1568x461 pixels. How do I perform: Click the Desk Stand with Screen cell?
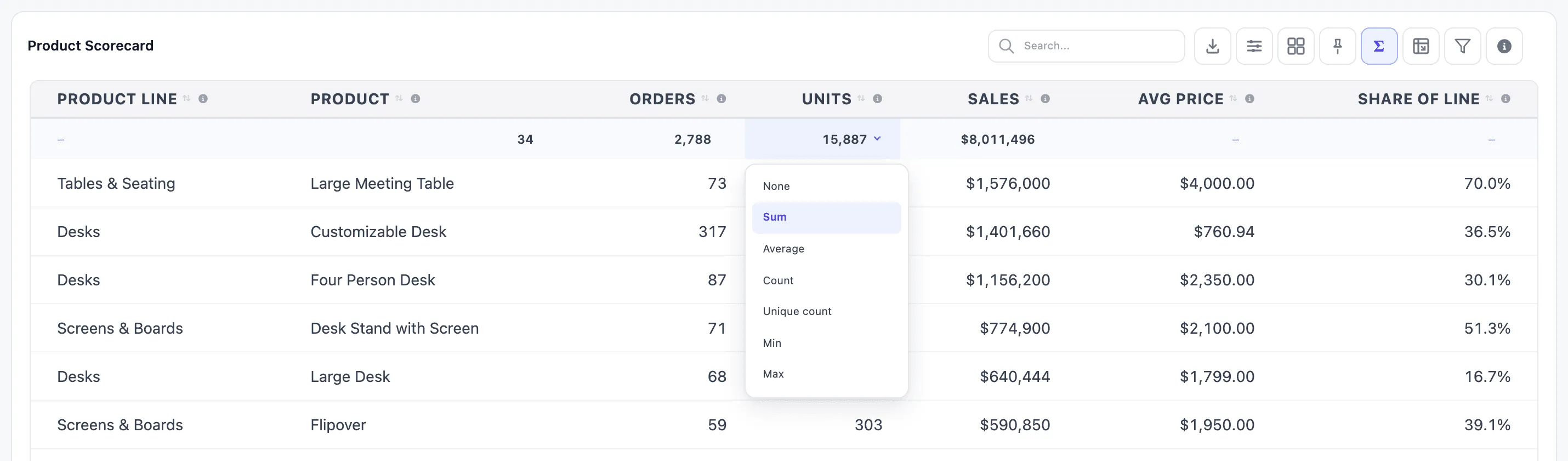click(394, 328)
